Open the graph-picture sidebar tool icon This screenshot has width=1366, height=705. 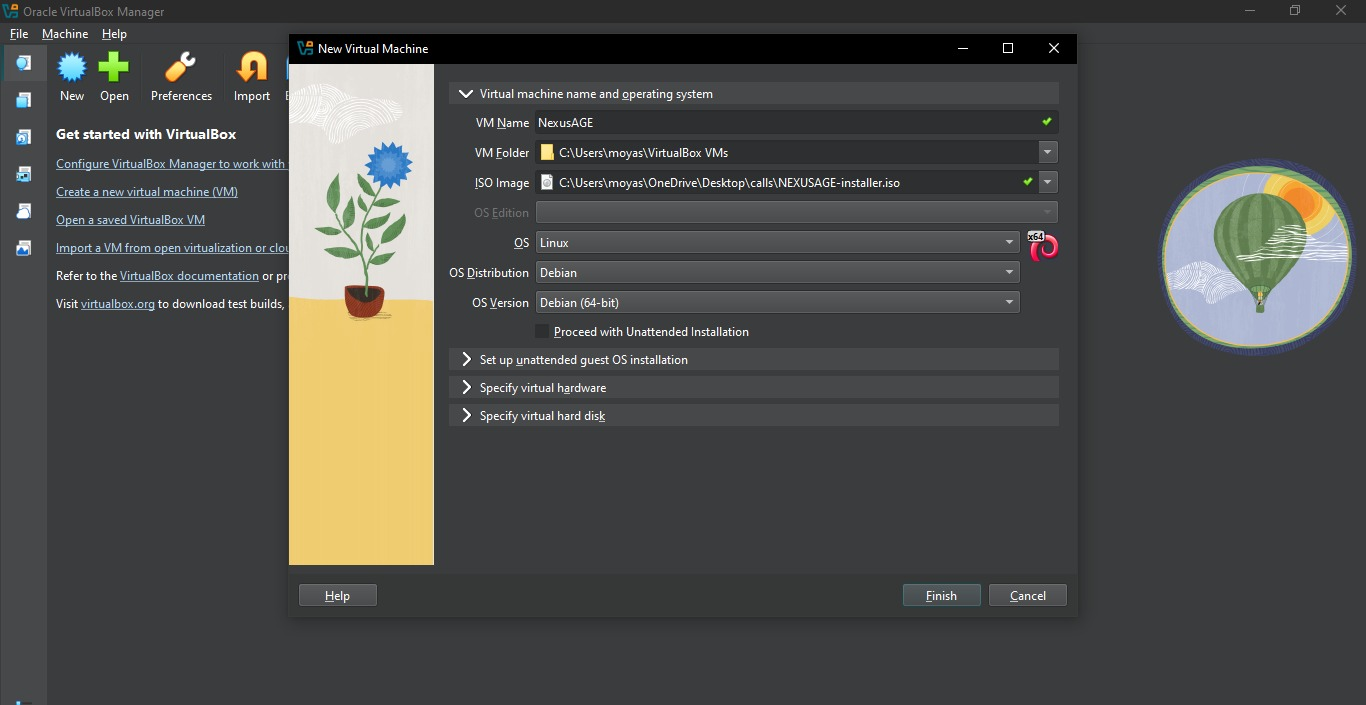[x=23, y=248]
